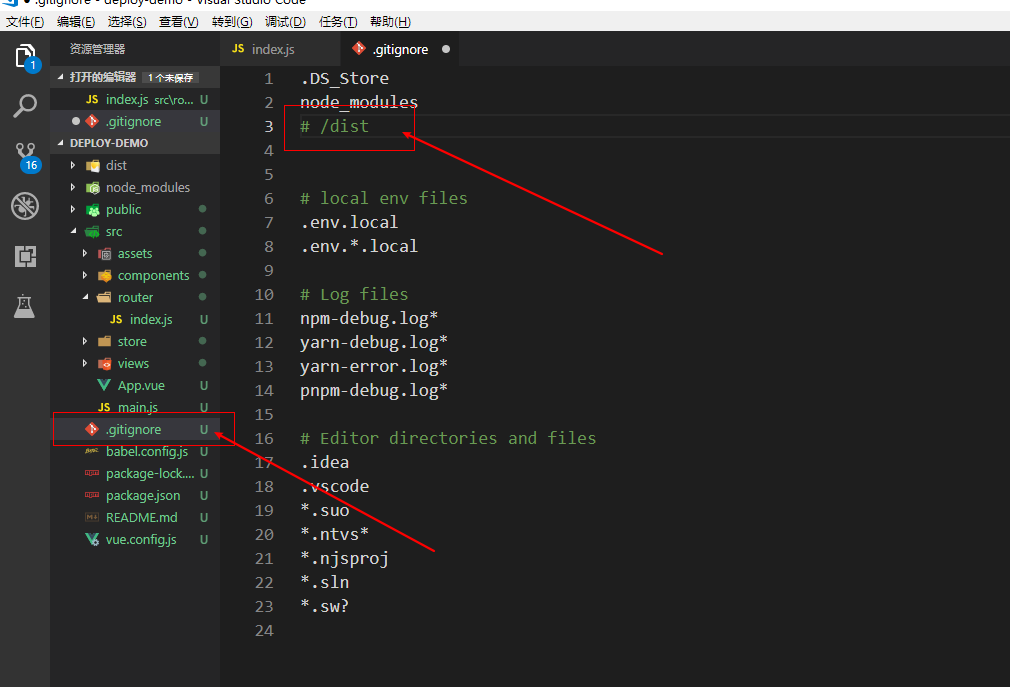The width and height of the screenshot is (1010, 687).
Task: Switch to the .gitignore editor tab
Action: (399, 49)
